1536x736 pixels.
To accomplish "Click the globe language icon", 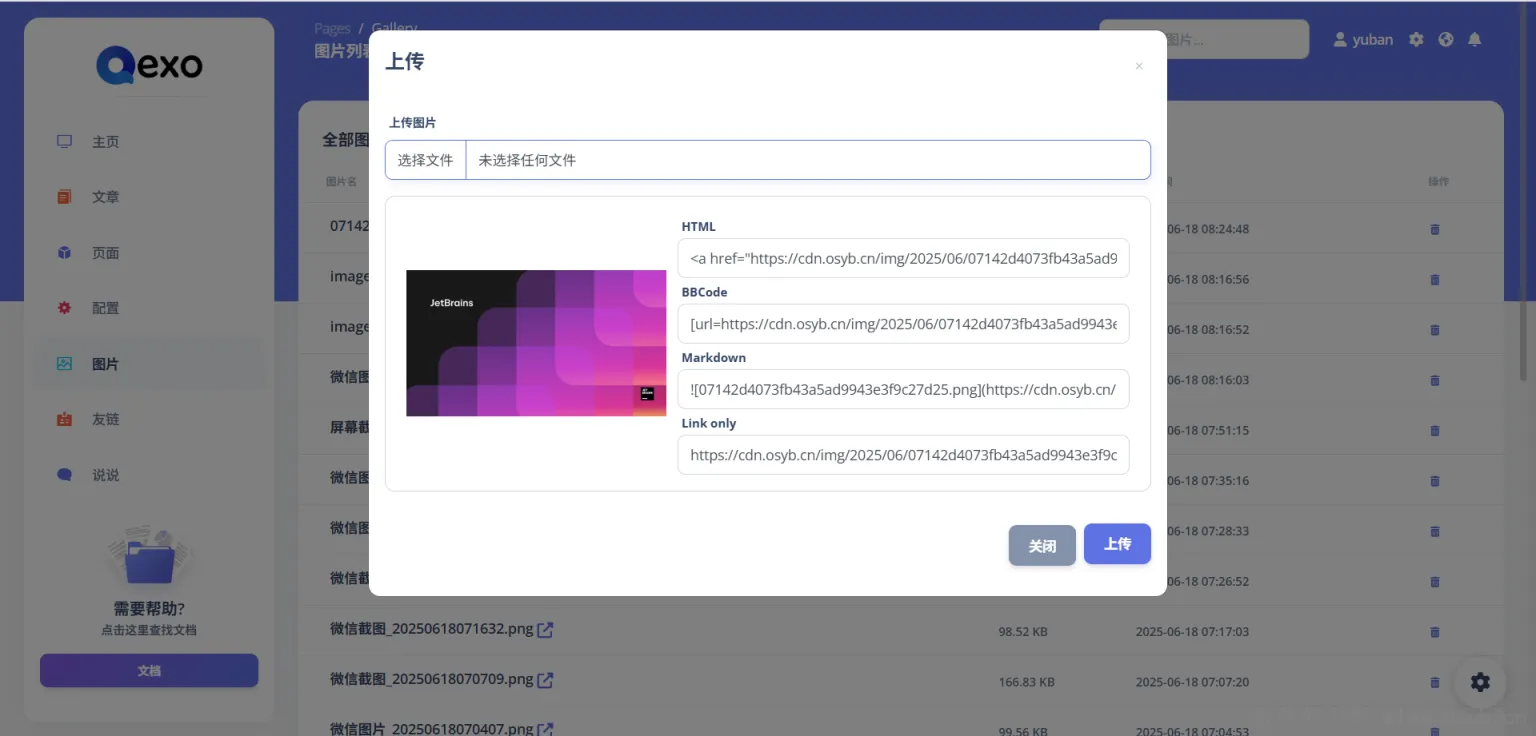I will 1446,39.
